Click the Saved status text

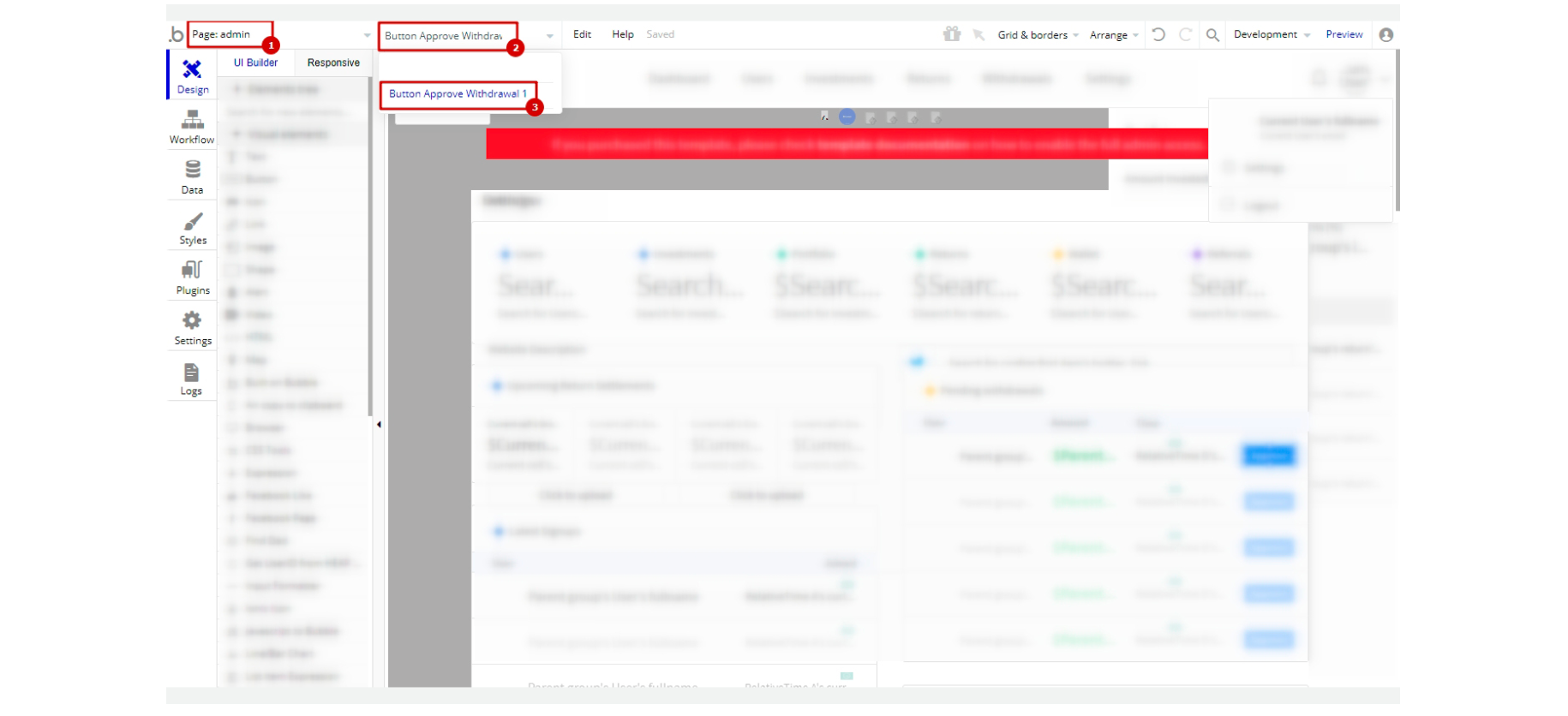point(660,34)
